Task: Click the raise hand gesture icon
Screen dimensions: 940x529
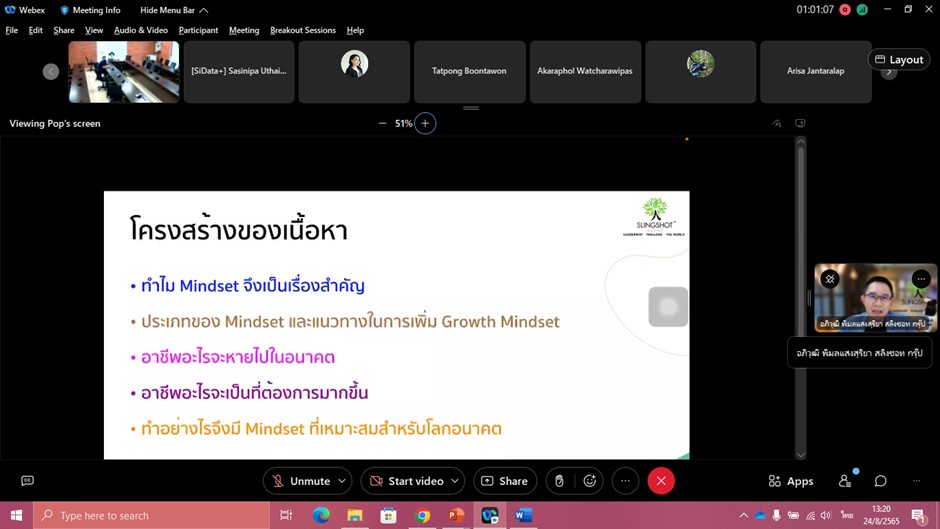Action: coord(559,481)
